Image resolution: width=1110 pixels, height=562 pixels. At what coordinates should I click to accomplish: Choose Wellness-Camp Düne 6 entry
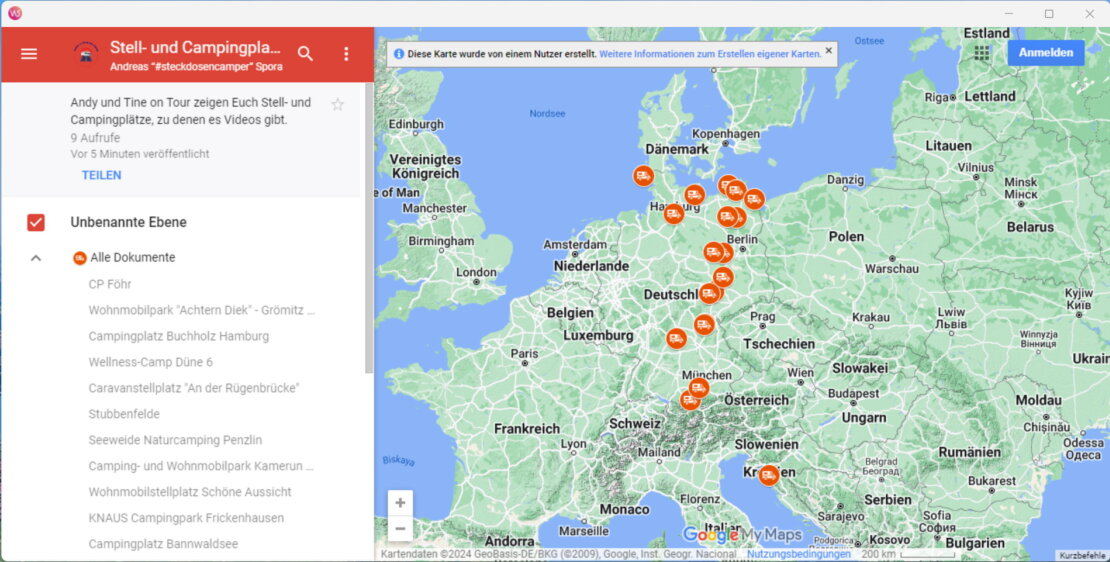(150, 362)
